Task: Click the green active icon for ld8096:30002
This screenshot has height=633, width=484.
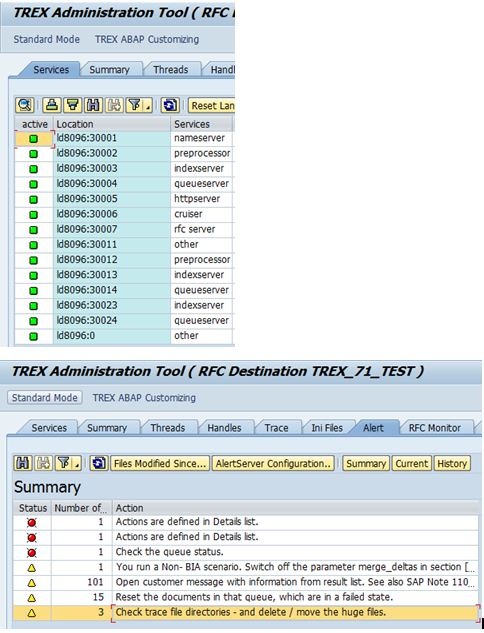Action: click(x=34, y=154)
